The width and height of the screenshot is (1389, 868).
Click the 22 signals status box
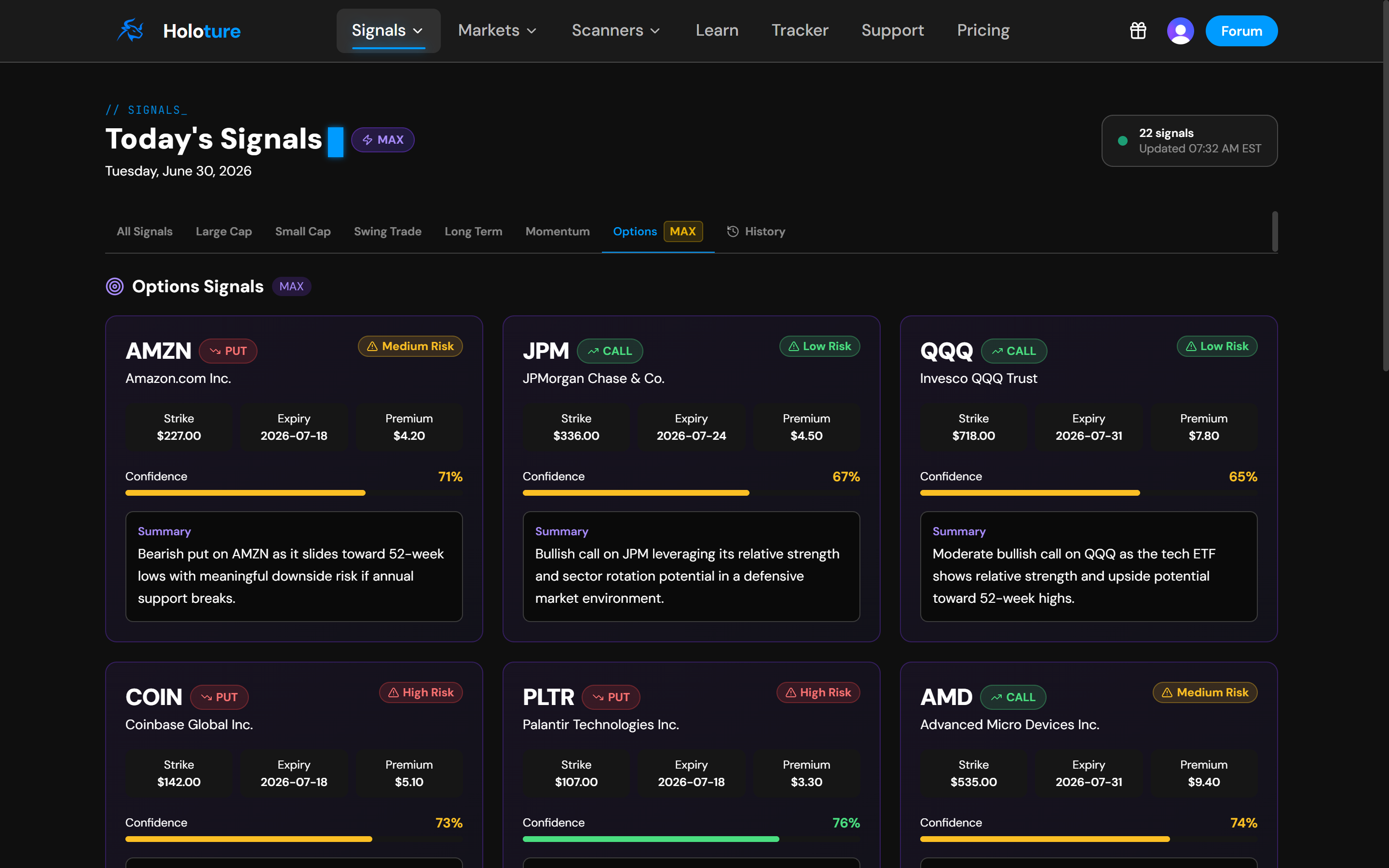[1189, 141]
